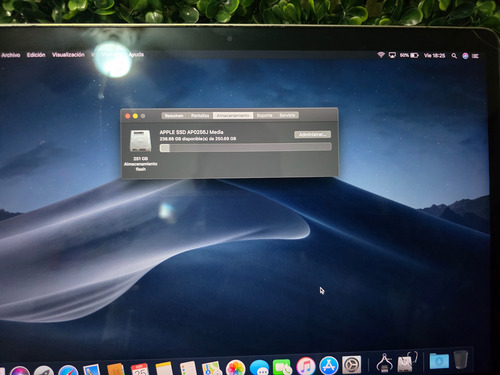Screen dimensions: 500x375
Task: Launch FaceTime green icon in Dock
Action: point(282,367)
